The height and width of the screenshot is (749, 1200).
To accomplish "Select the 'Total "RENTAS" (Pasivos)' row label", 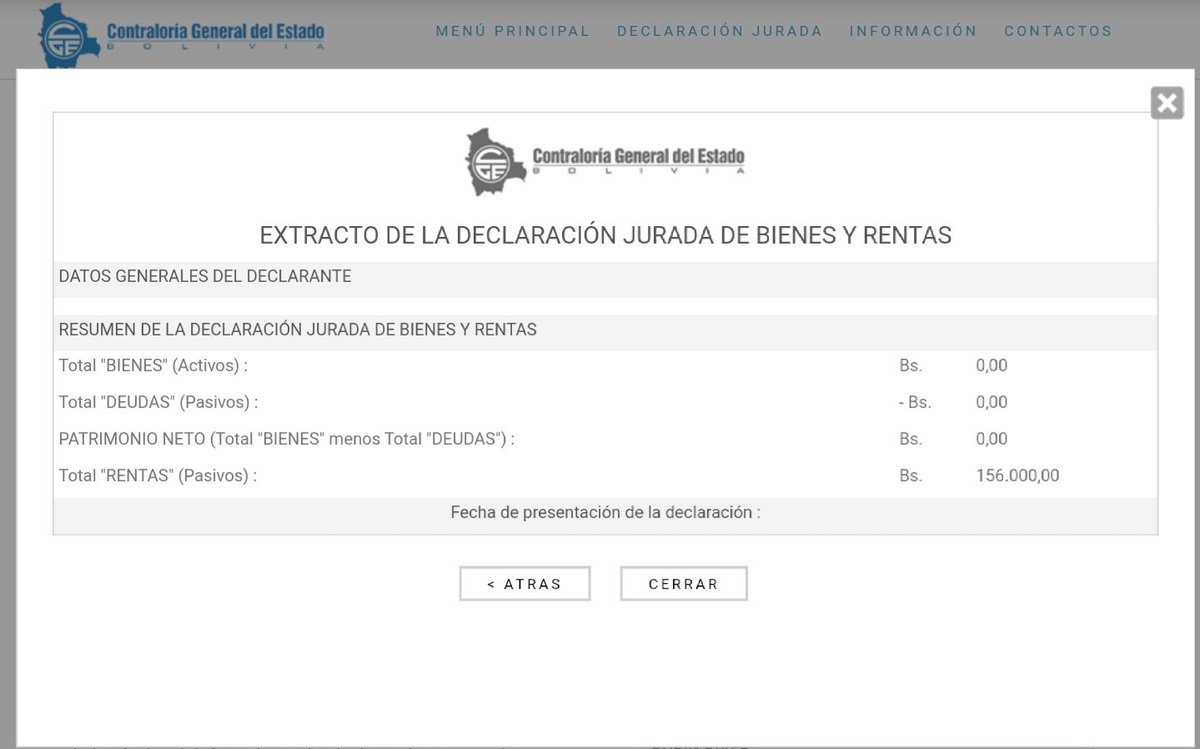I will [x=158, y=475].
